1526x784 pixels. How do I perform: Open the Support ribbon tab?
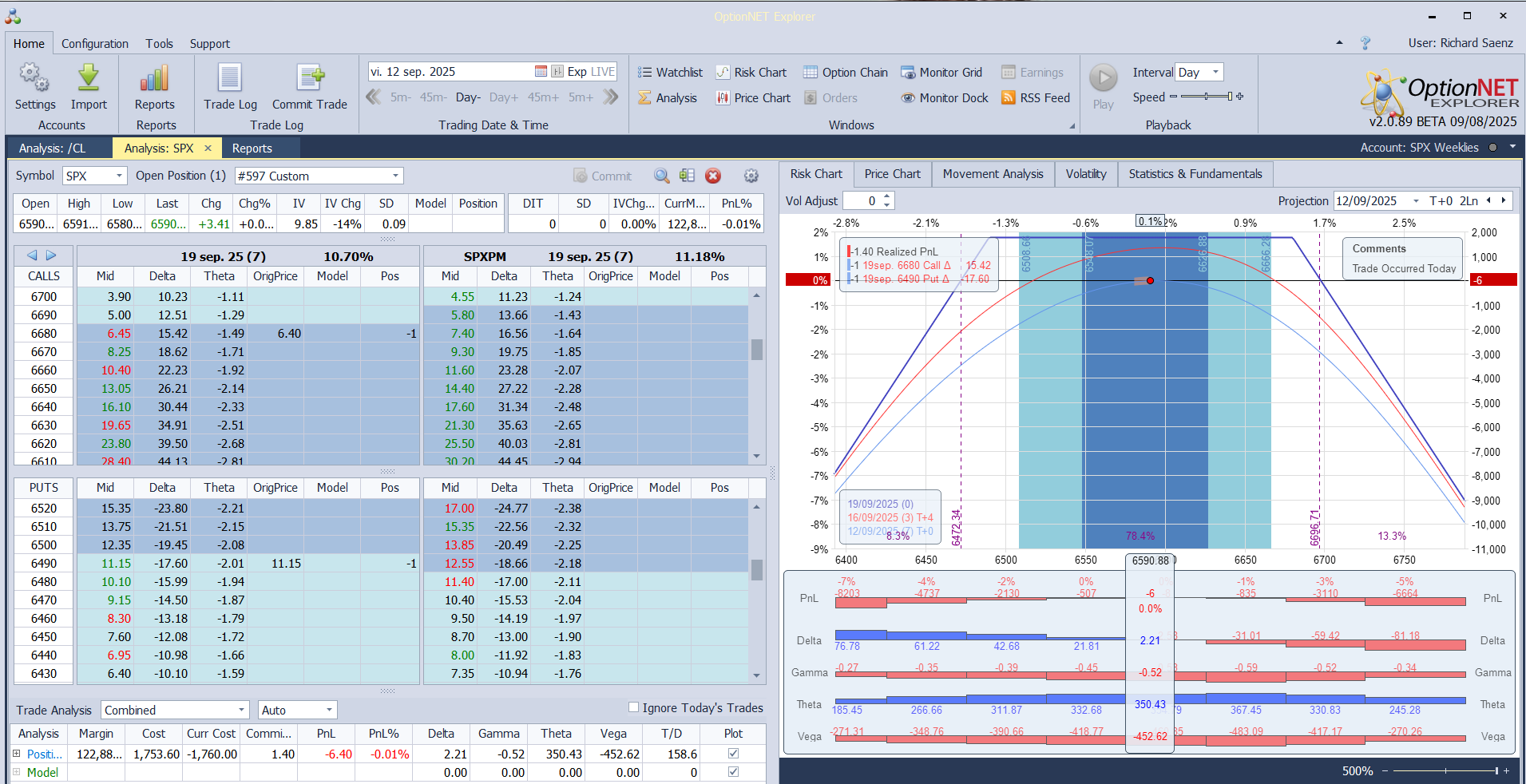tap(210, 44)
